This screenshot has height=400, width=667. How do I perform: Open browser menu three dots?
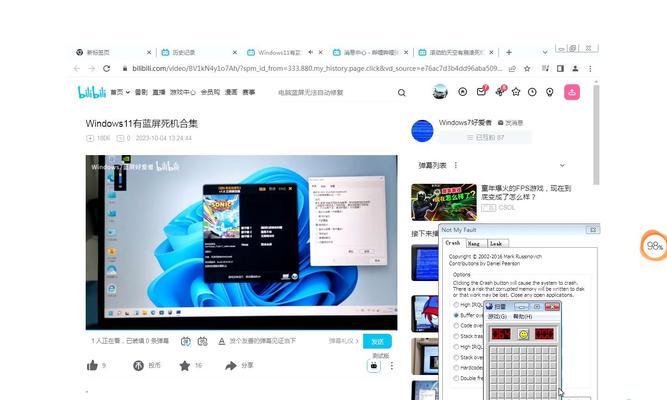pos(590,69)
